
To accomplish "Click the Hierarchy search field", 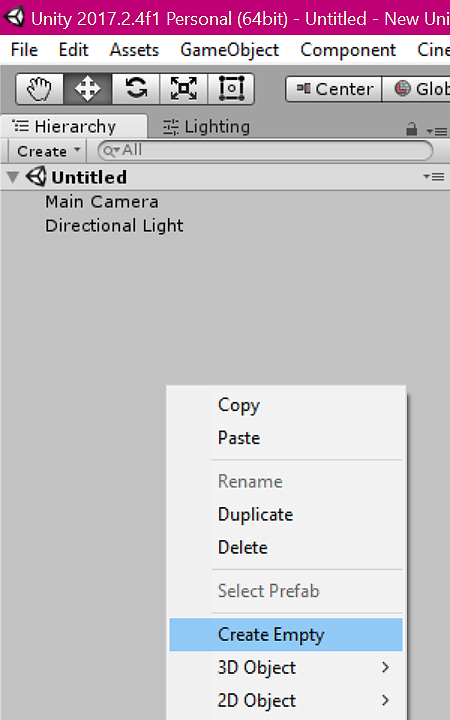I will click(x=265, y=151).
